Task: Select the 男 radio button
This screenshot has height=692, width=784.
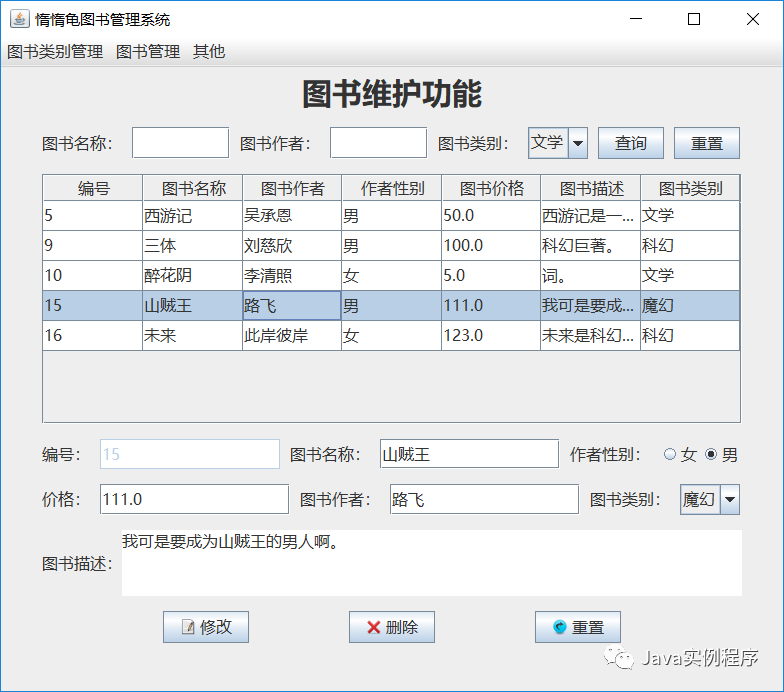Action: pyautogui.click(x=711, y=454)
